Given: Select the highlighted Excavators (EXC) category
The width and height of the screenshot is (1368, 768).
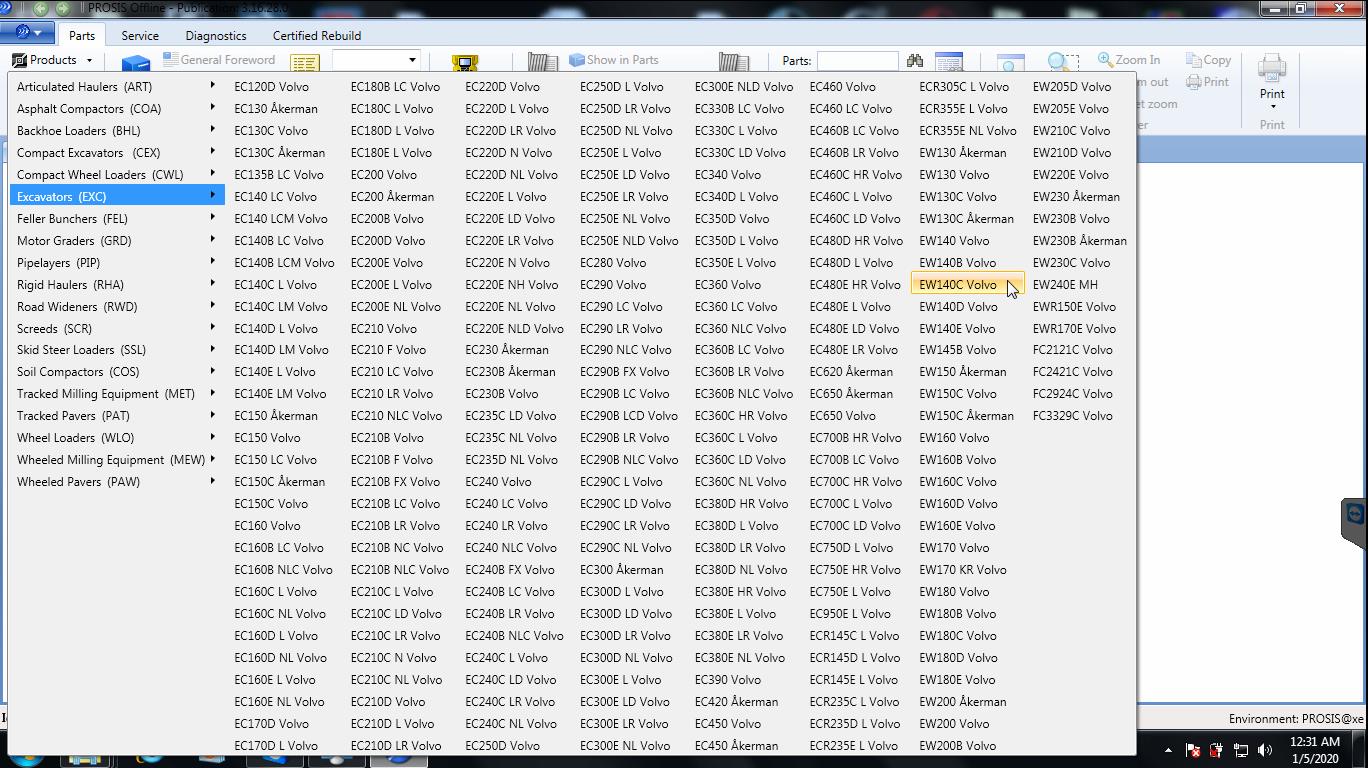Looking at the screenshot, I should [x=117, y=197].
